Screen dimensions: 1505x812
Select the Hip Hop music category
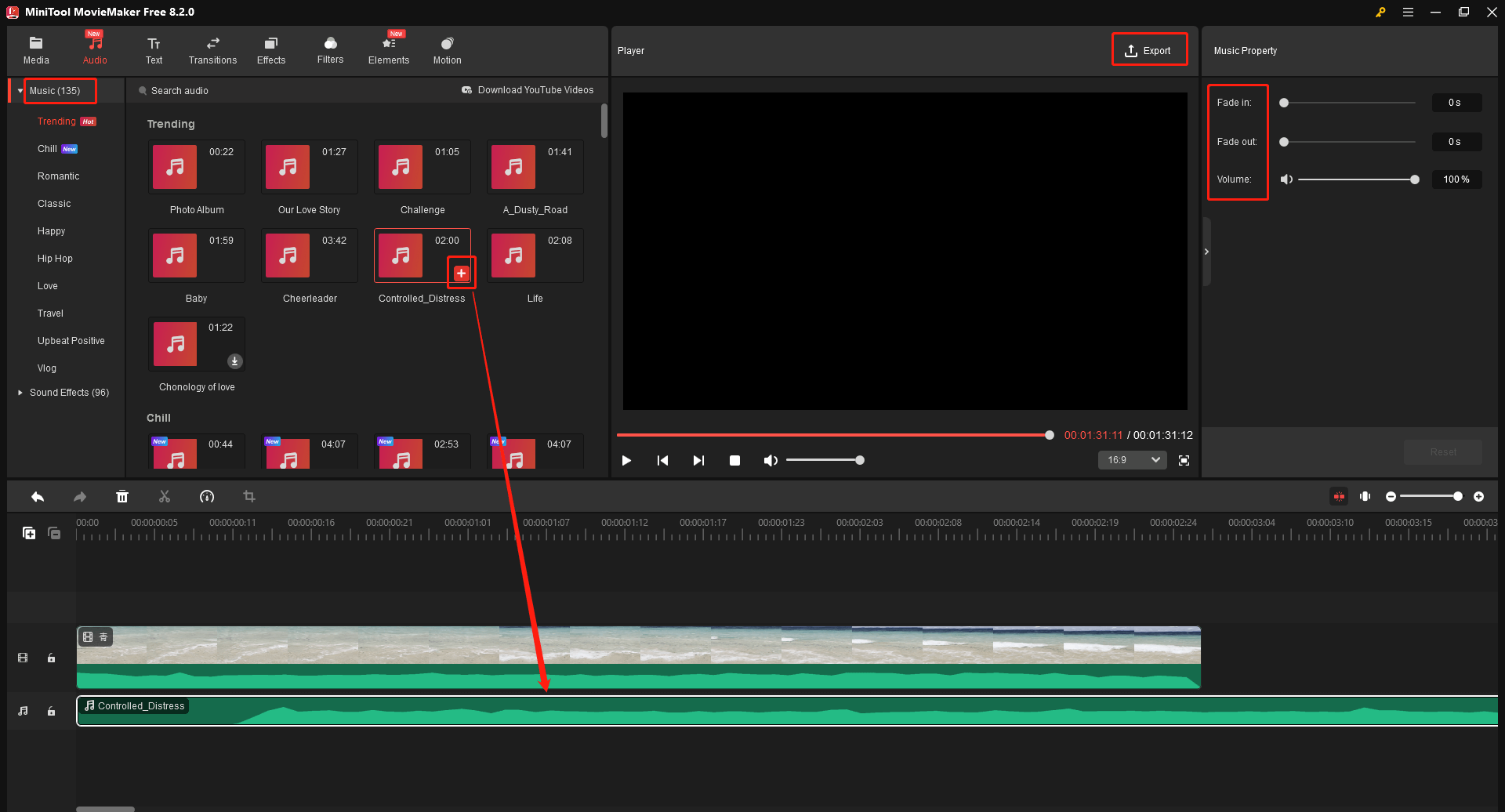pyautogui.click(x=55, y=259)
